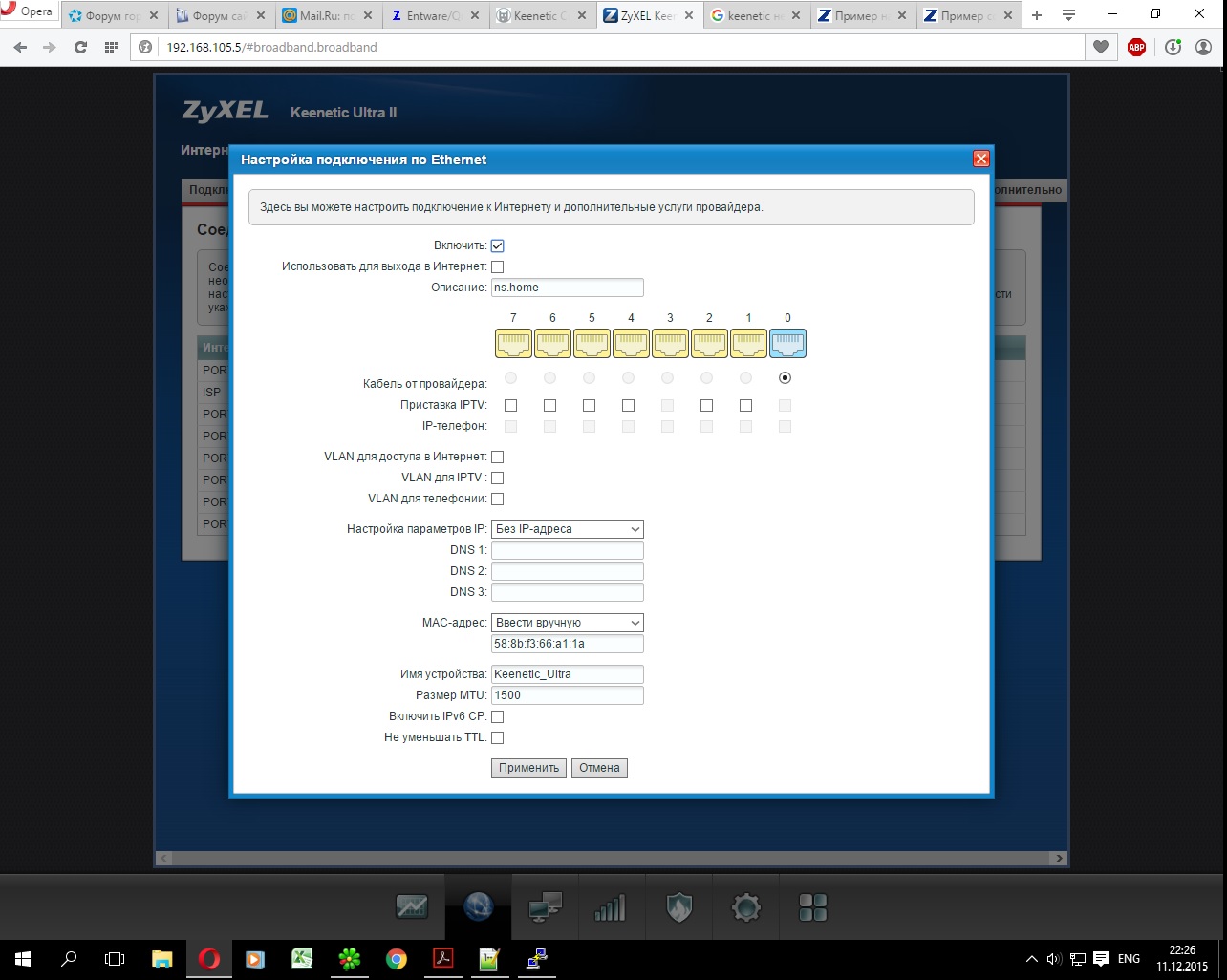
Task: Click the DNS 1 input field
Action: [568, 550]
